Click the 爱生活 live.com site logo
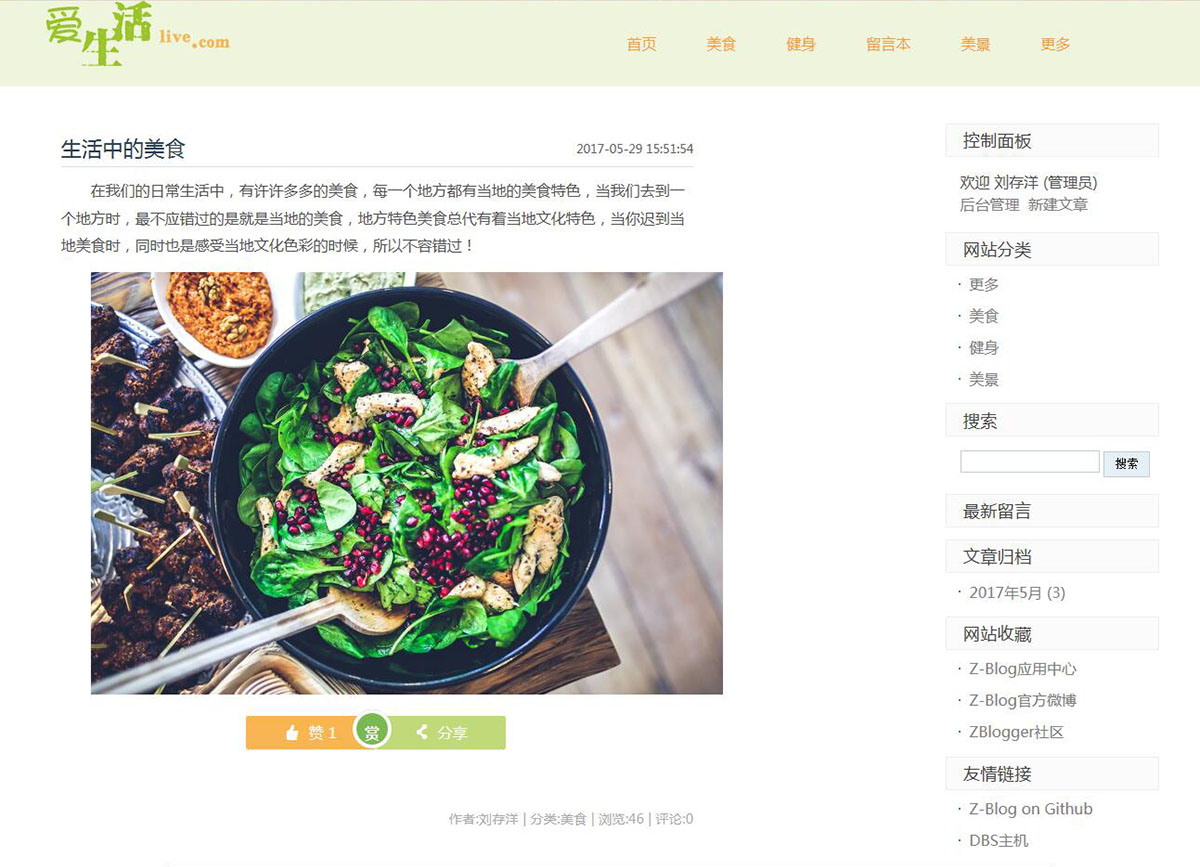 [137, 36]
